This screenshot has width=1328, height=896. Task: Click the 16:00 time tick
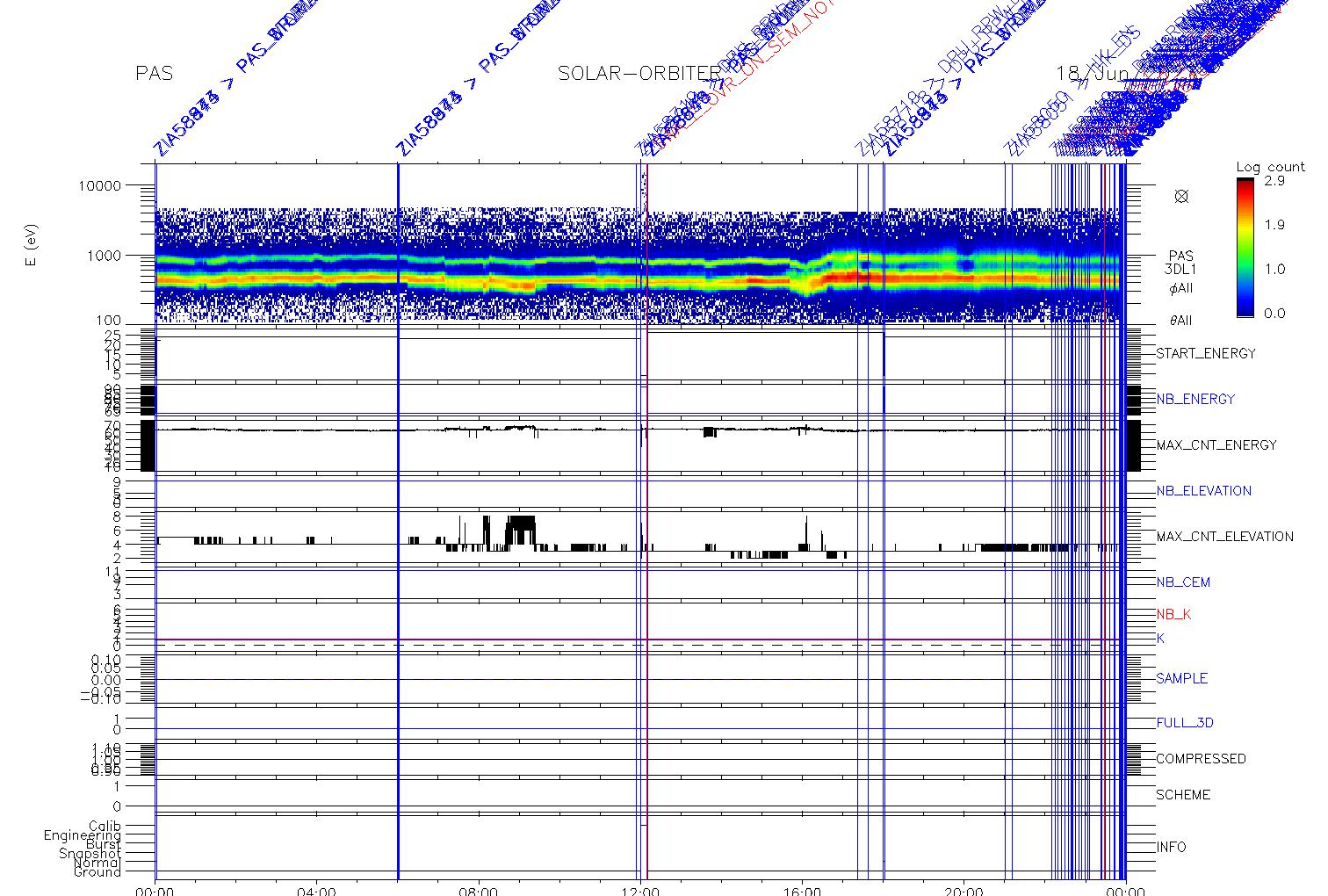pos(802,891)
